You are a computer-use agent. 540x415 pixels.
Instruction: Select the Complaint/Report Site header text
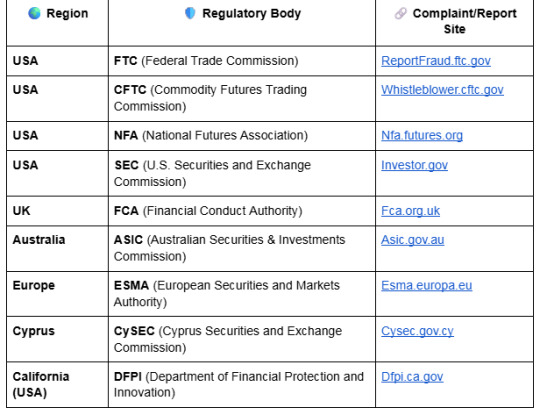click(x=464, y=21)
